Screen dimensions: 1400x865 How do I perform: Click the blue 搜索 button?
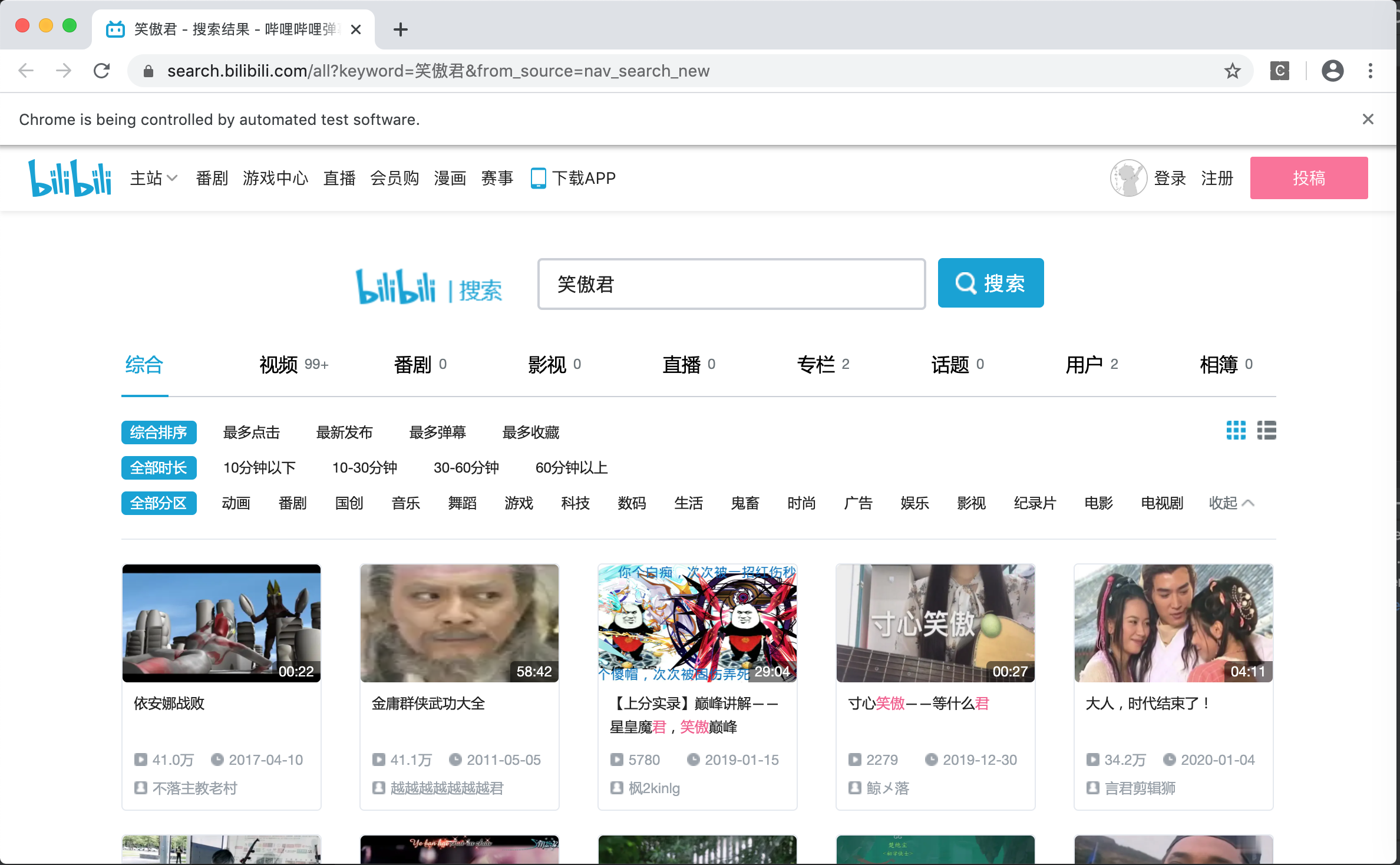pyautogui.click(x=990, y=283)
